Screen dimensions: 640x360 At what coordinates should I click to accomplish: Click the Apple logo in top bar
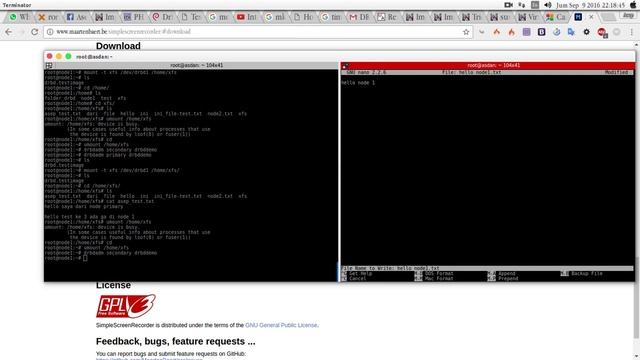(x=633, y=5)
